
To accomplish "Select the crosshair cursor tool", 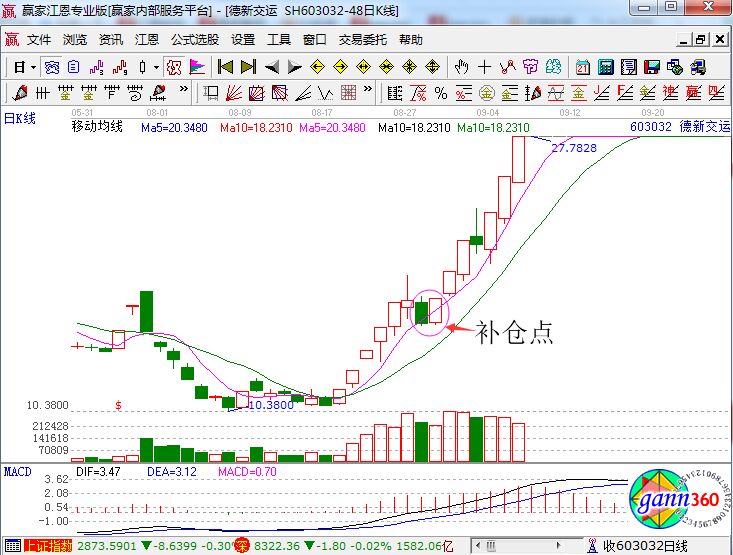I will click(x=484, y=67).
